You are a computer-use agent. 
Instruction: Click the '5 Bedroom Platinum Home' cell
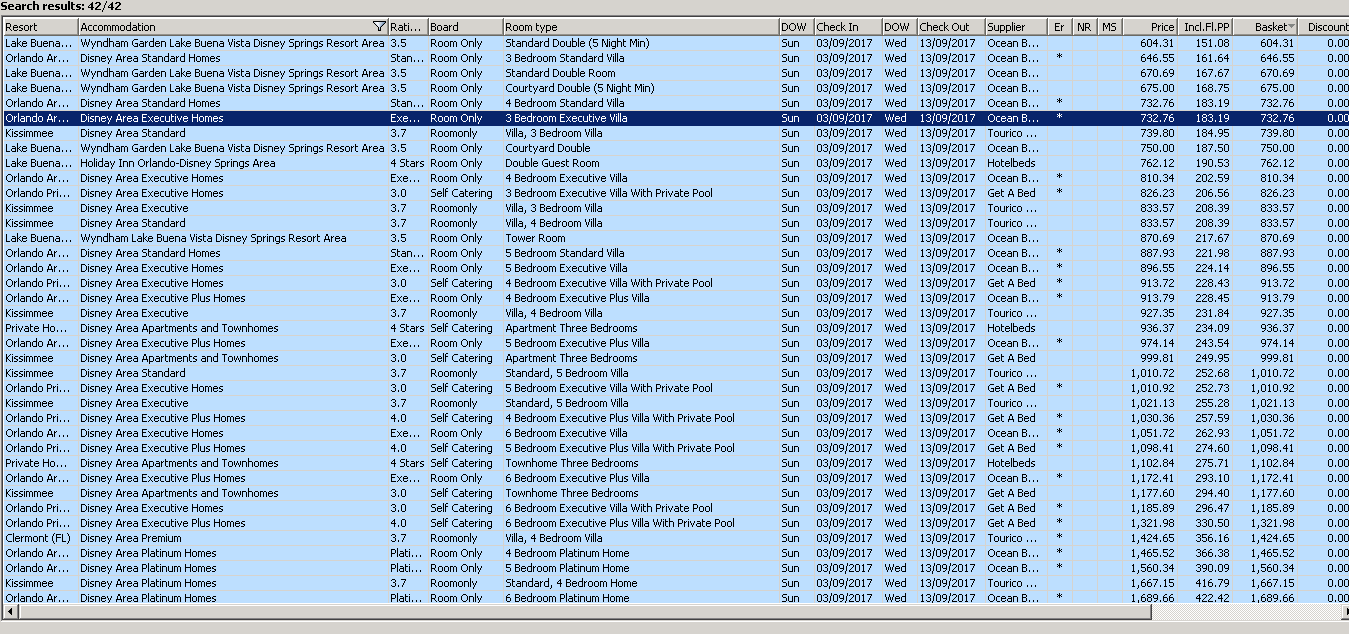(567, 568)
